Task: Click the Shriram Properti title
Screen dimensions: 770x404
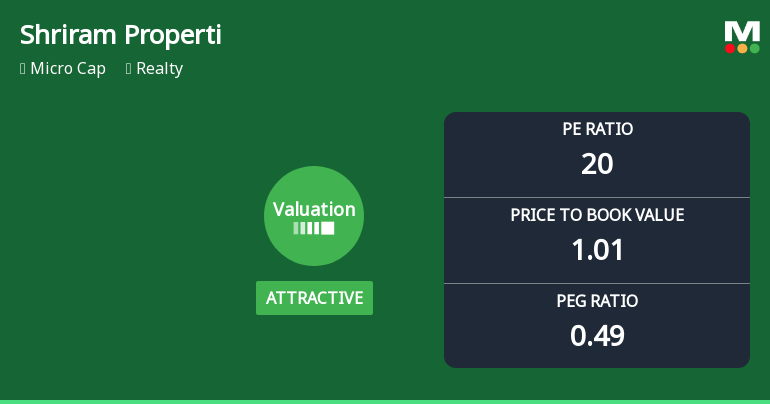Action: tap(120, 36)
